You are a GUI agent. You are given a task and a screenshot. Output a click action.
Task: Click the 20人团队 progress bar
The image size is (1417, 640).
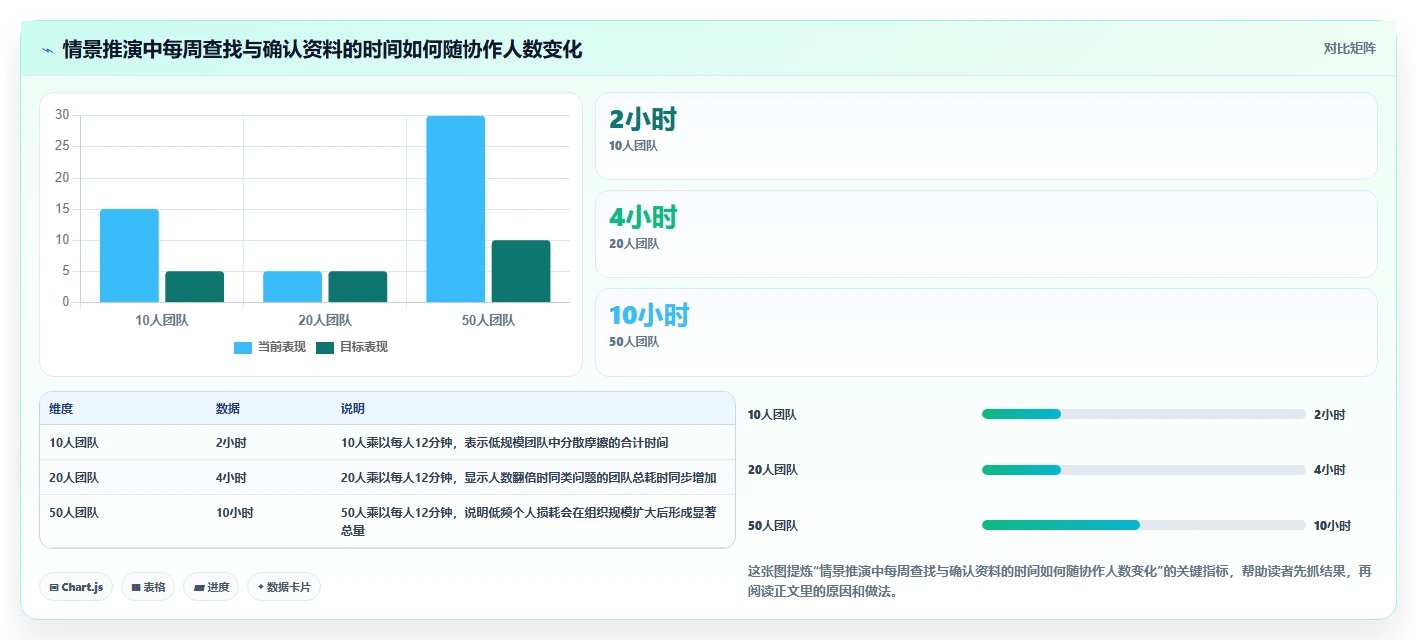1144,470
